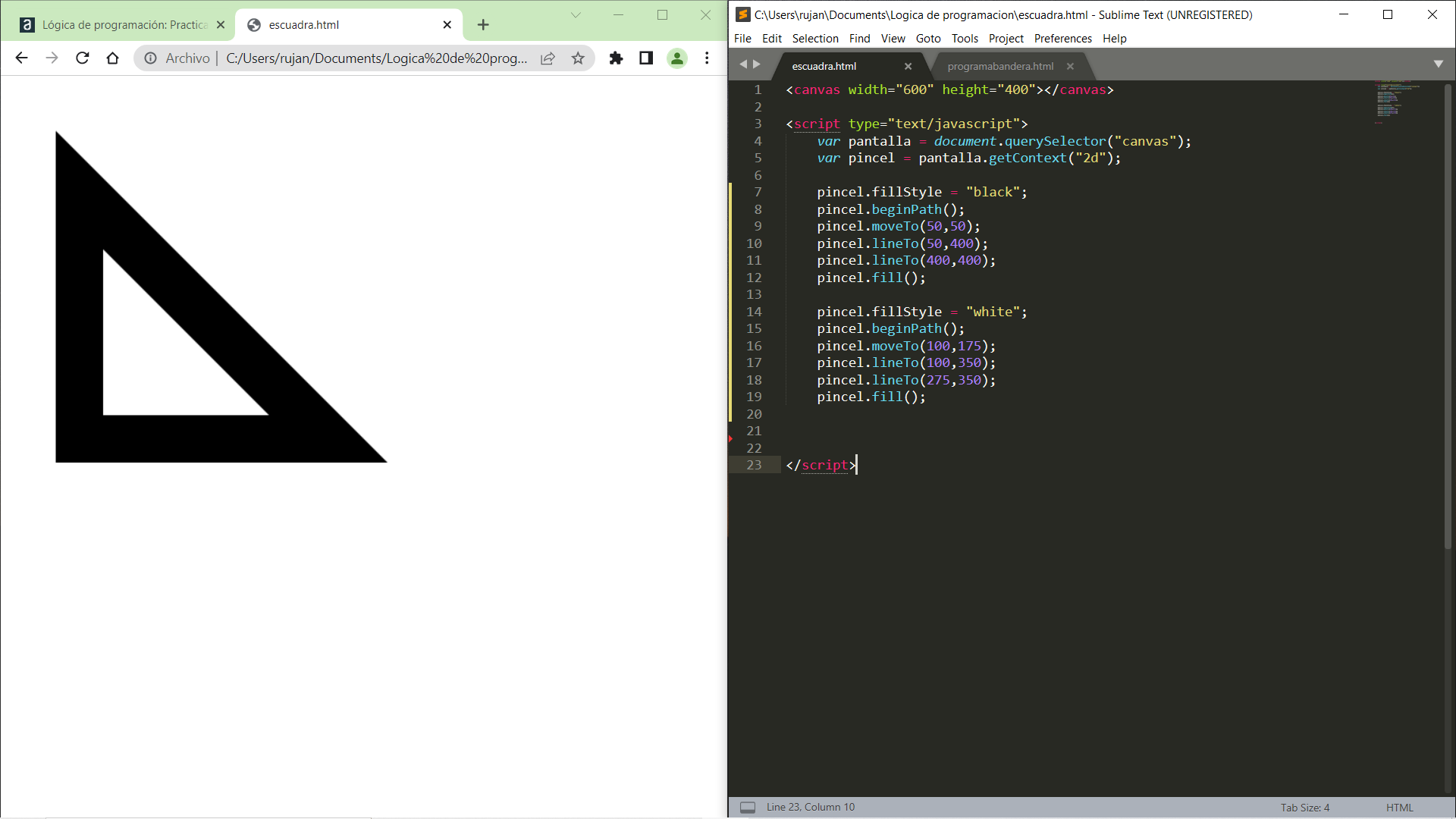Reload the escuadra.html page

(x=83, y=58)
